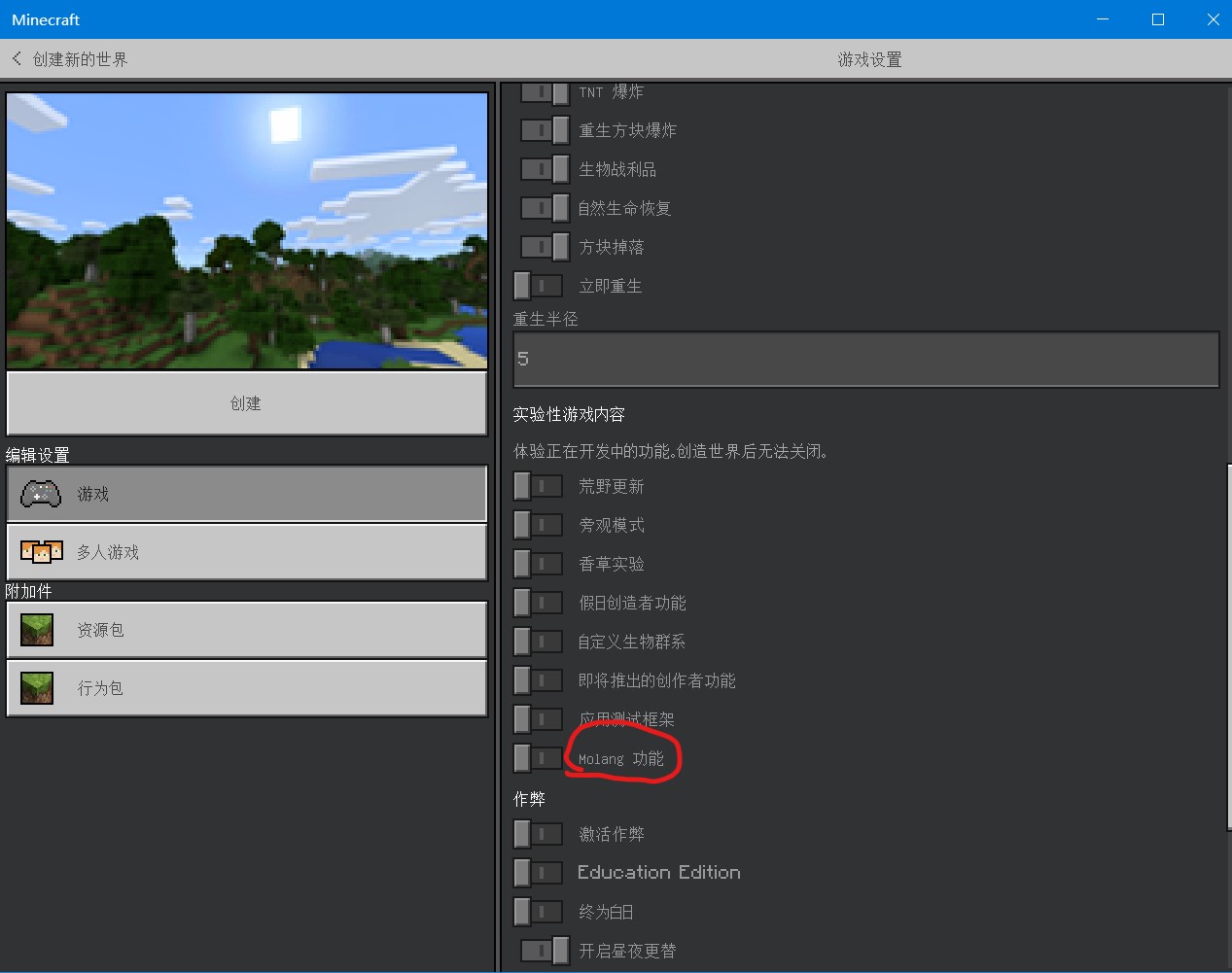Click the 作弊 section heading
Viewport: 1232px width, 973px height.
(529, 799)
